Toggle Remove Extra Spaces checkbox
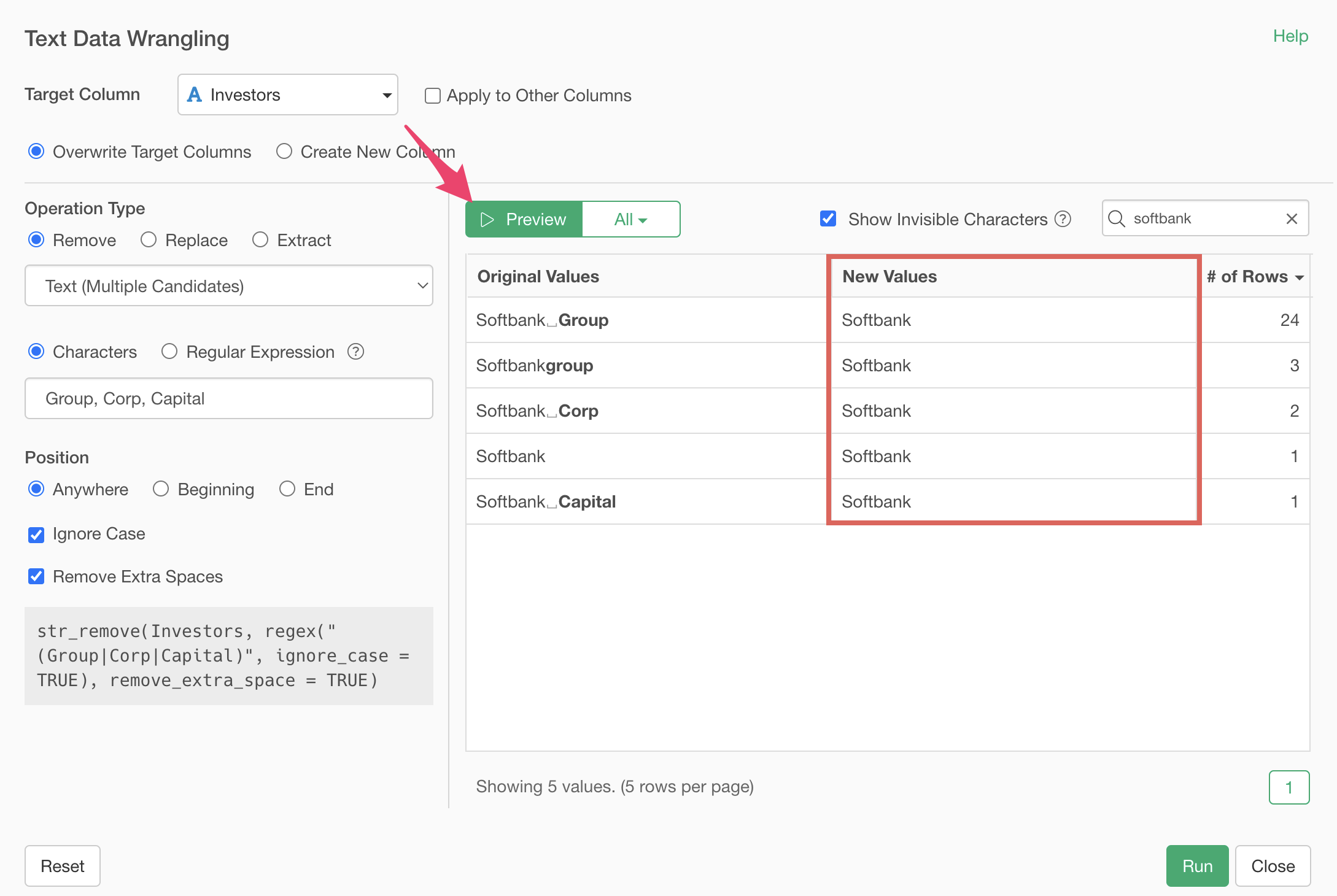Screen dimensions: 1337x896 tap(36, 577)
